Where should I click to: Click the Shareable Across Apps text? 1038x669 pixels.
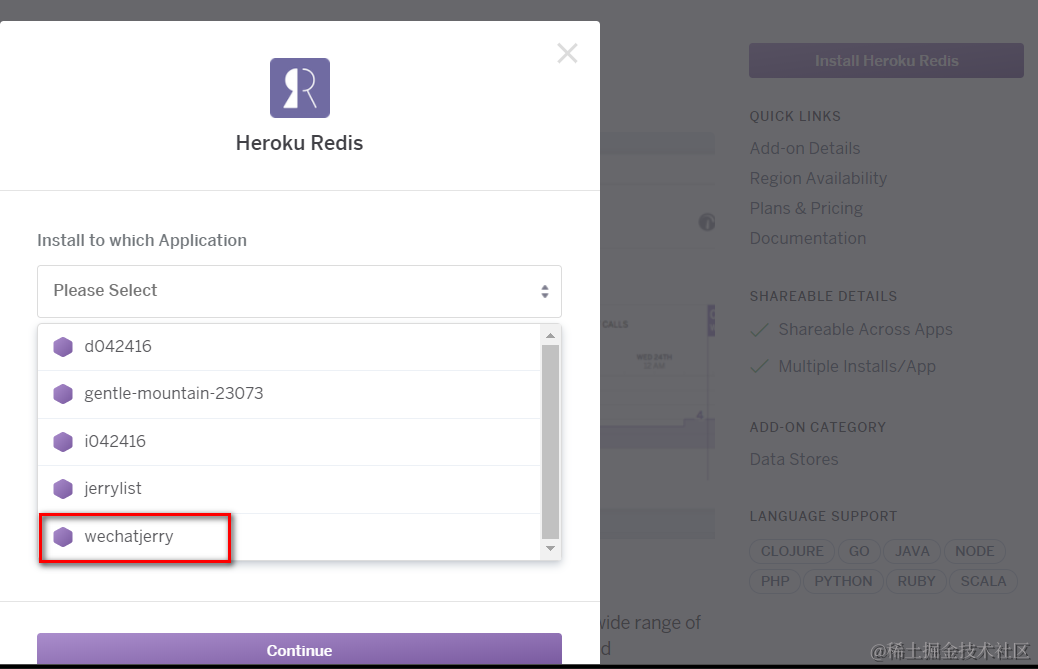click(x=865, y=330)
